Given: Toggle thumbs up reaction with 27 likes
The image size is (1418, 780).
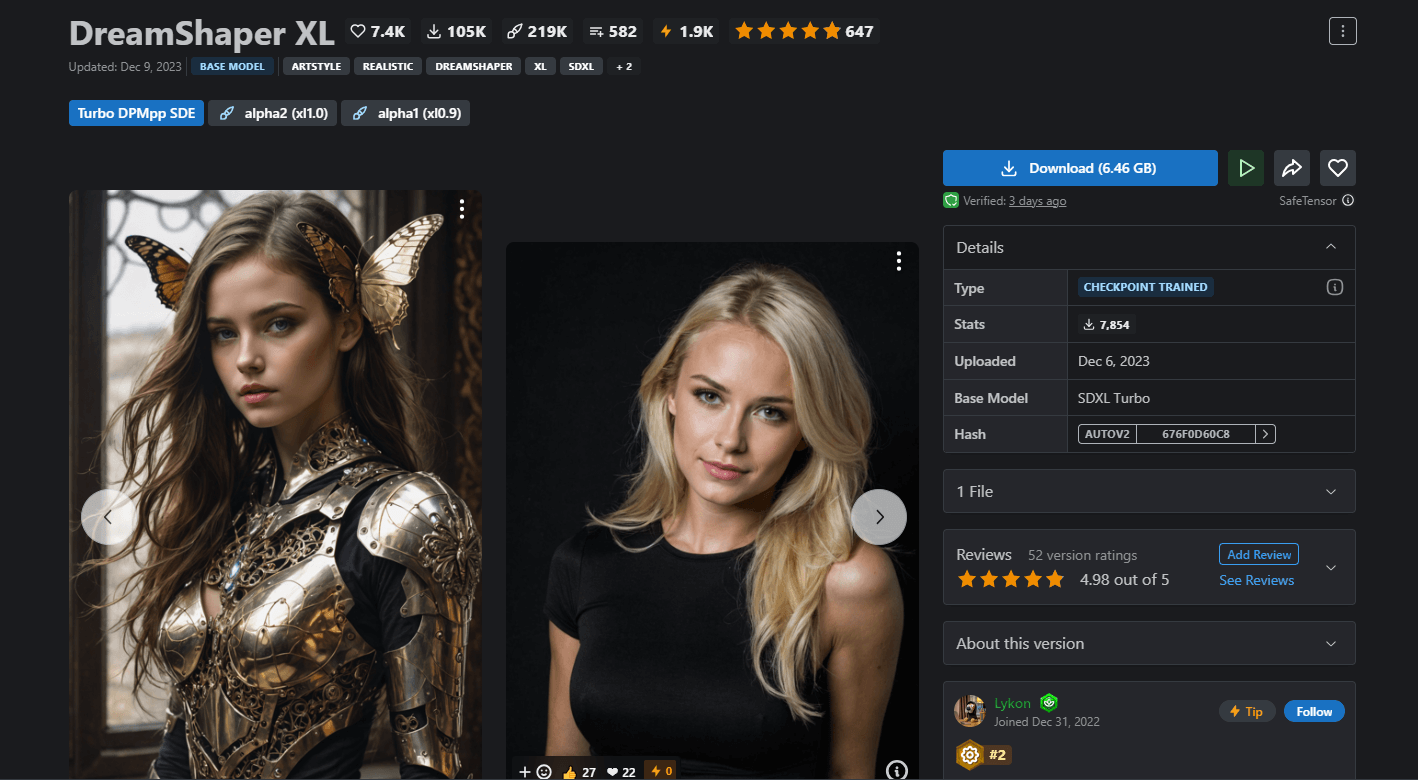Looking at the screenshot, I should pyautogui.click(x=580, y=771).
